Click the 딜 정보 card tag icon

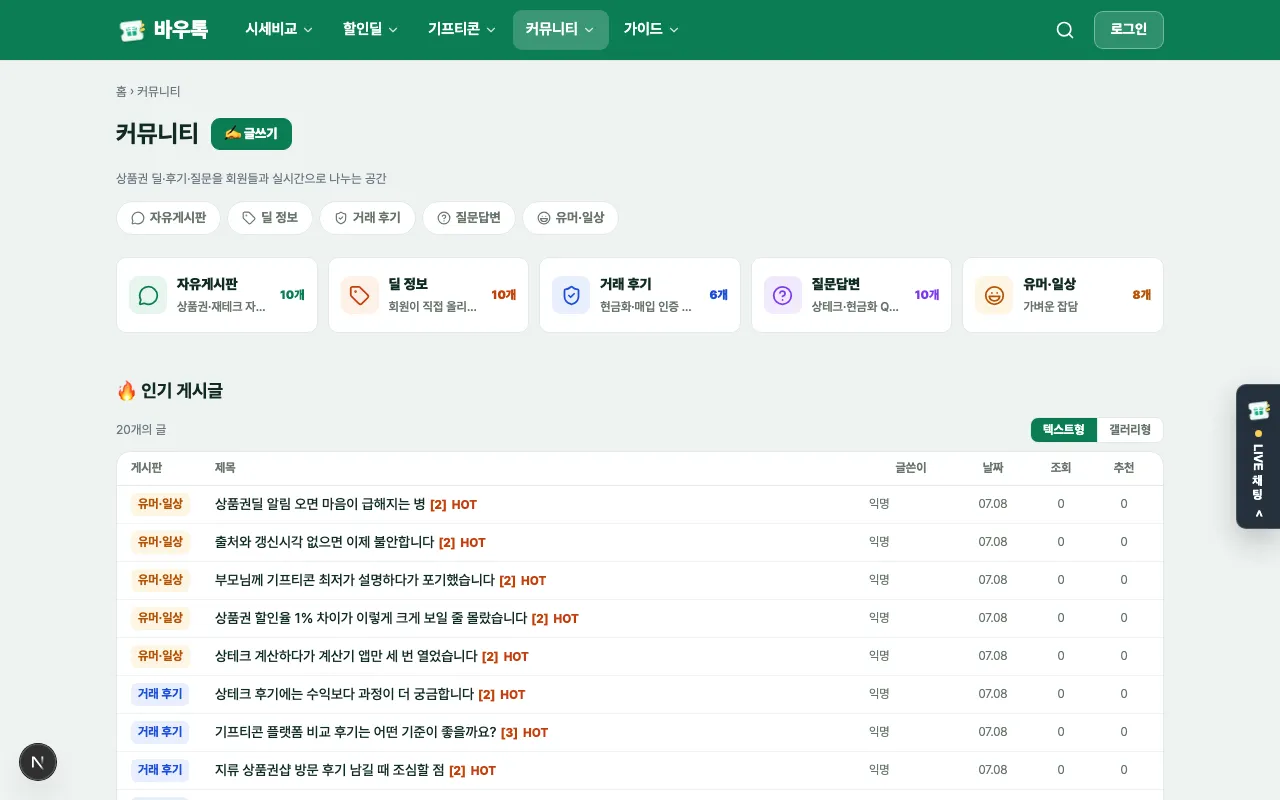[360, 295]
